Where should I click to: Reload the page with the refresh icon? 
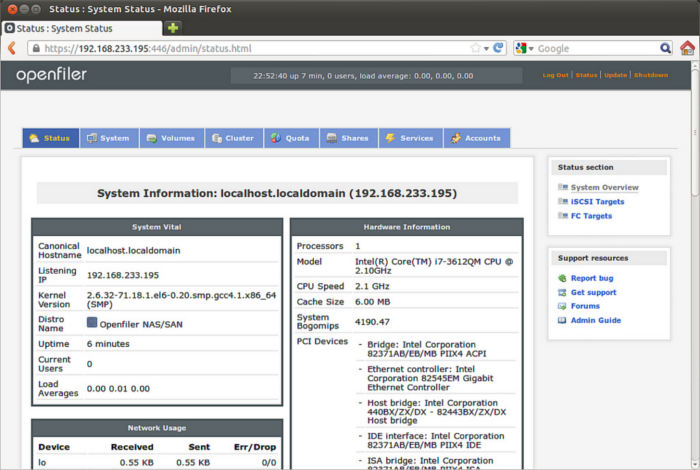tap(498, 48)
